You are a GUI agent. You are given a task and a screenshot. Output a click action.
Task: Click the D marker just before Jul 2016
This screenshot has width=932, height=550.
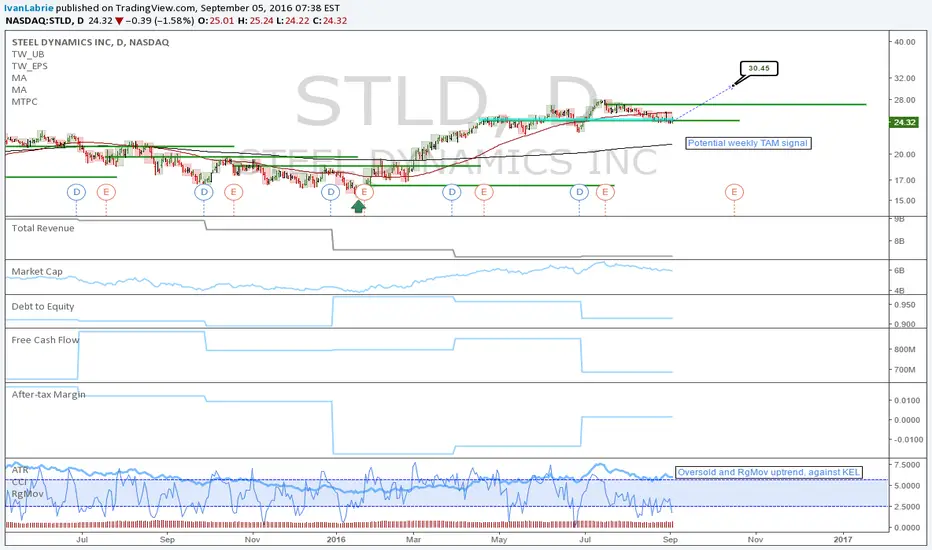pyautogui.click(x=580, y=192)
